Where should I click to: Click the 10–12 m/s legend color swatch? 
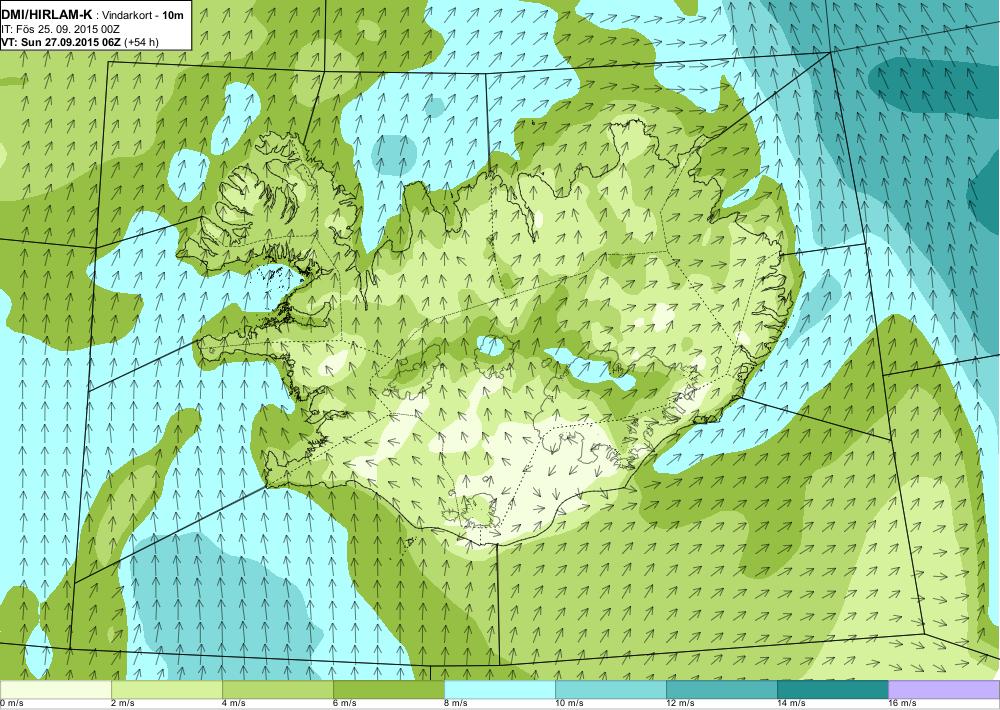click(611, 690)
